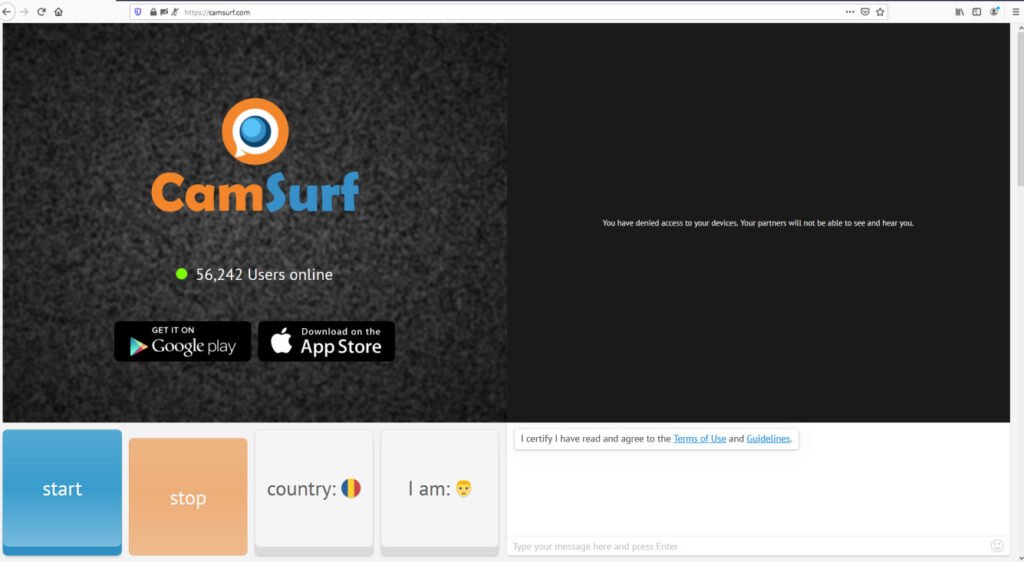1024x562 pixels.
Task: Start a video chat
Action: click(x=62, y=492)
